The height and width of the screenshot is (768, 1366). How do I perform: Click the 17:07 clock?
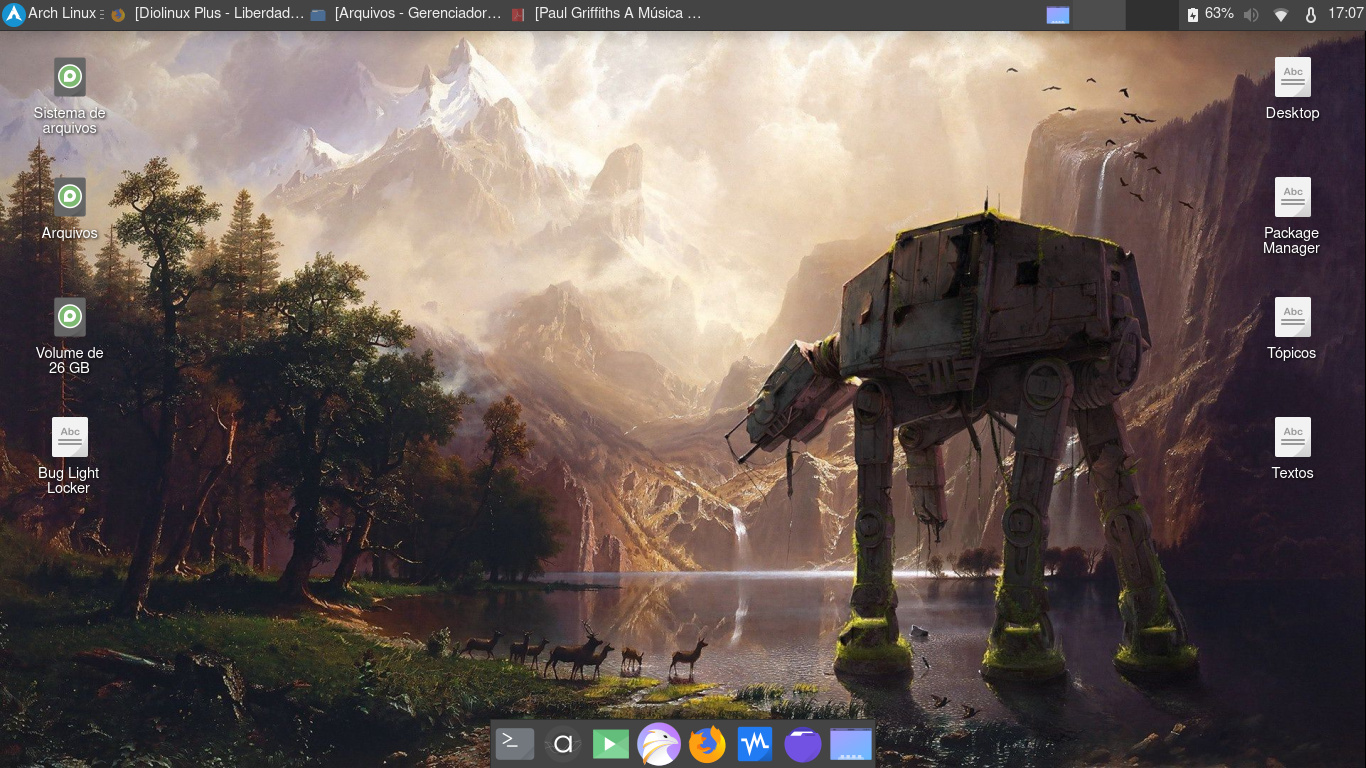tap(1345, 14)
